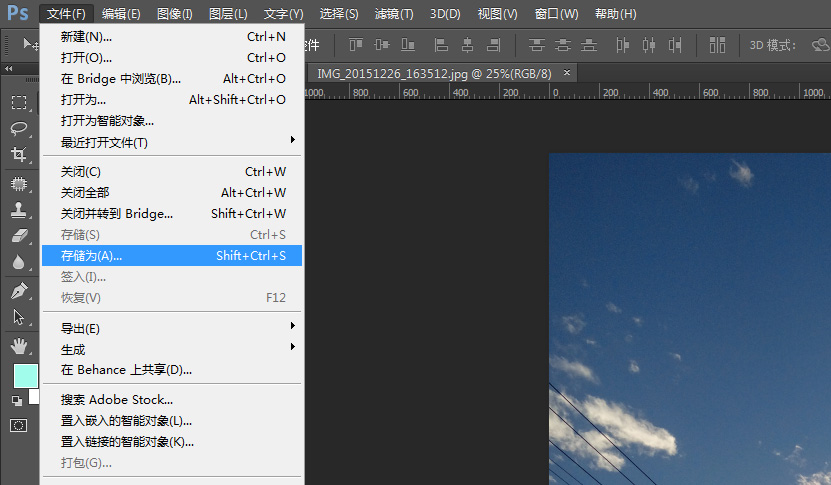Click Distribute horizontal centers icon
This screenshot has height=485, width=831.
(x=649, y=45)
